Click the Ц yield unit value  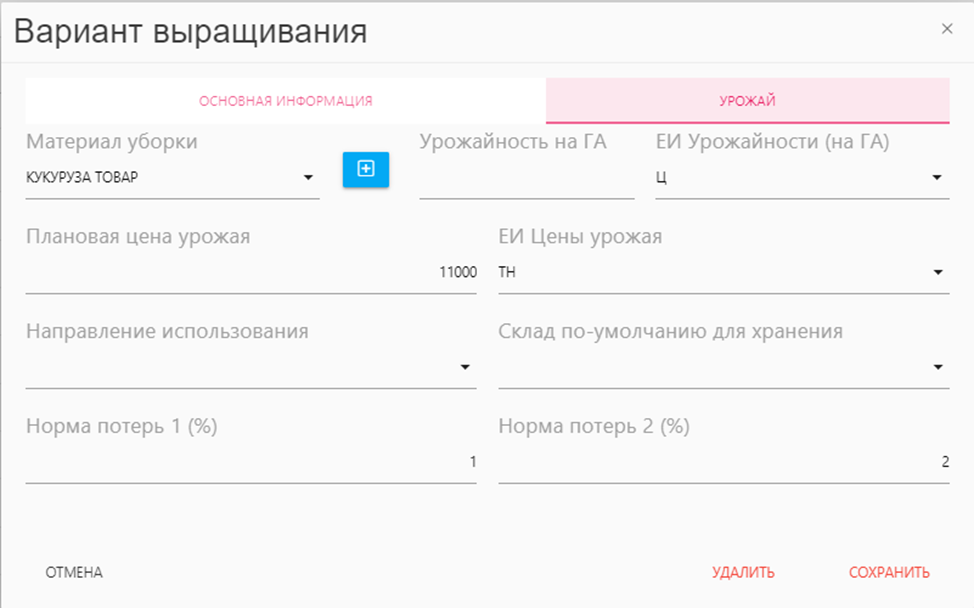click(661, 179)
